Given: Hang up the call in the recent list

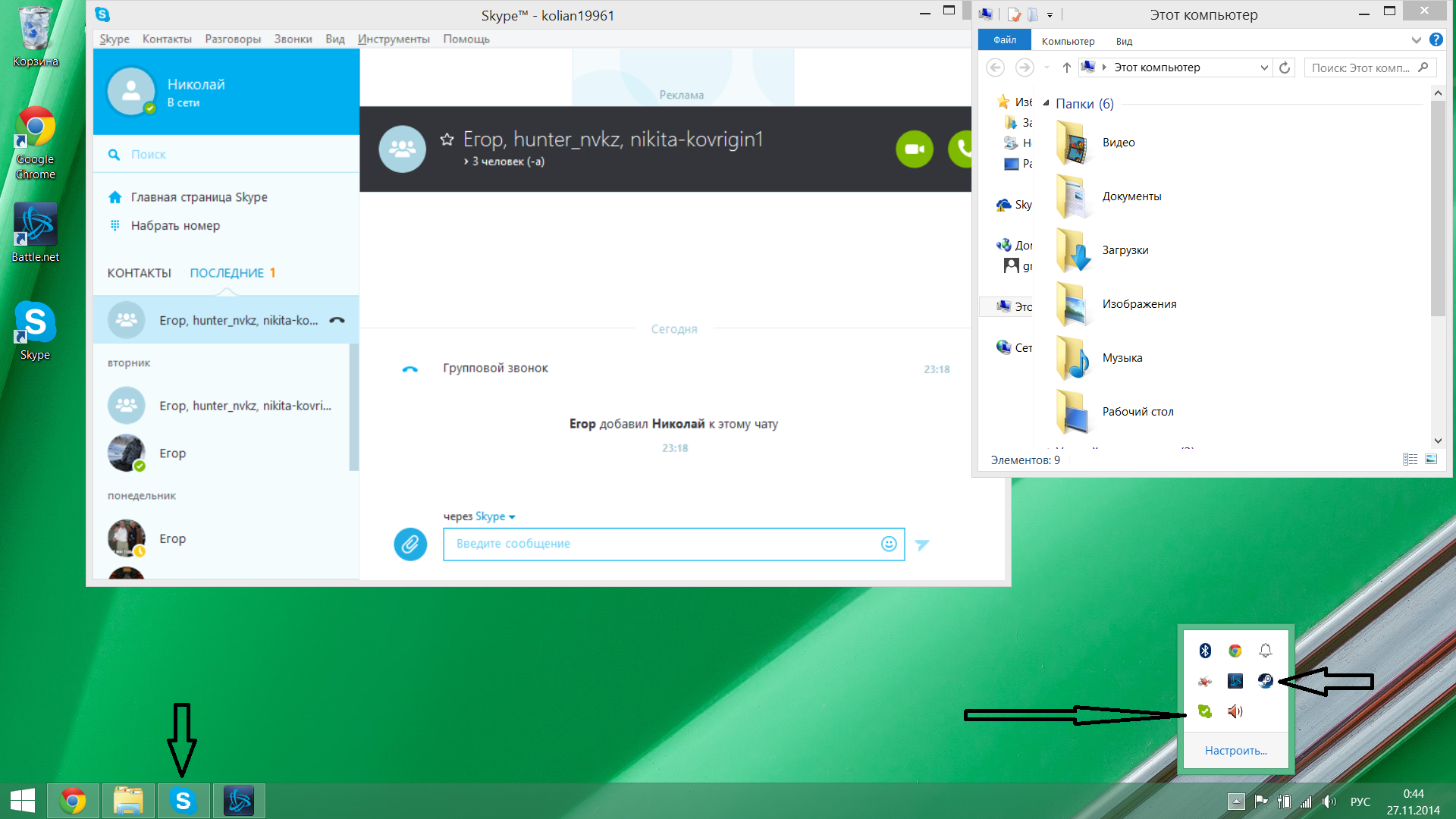Looking at the screenshot, I should [x=337, y=320].
